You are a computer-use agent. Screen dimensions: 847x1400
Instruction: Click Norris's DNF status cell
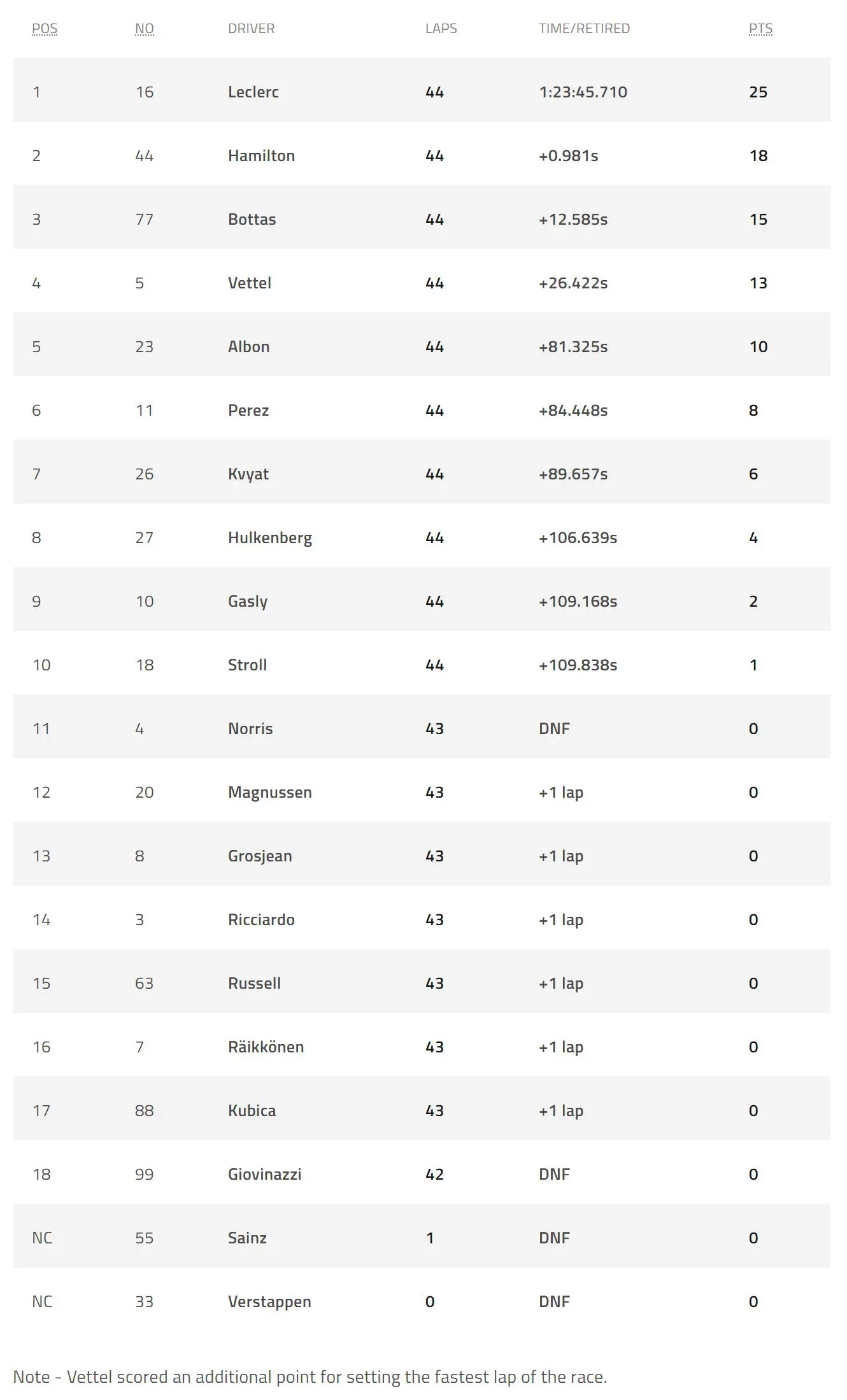tap(554, 729)
